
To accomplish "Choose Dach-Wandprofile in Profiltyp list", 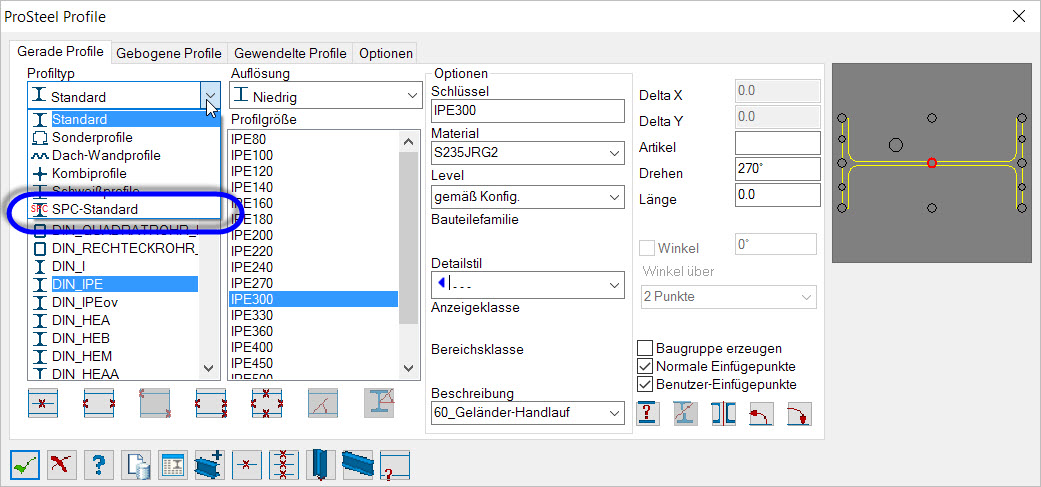I will point(123,155).
